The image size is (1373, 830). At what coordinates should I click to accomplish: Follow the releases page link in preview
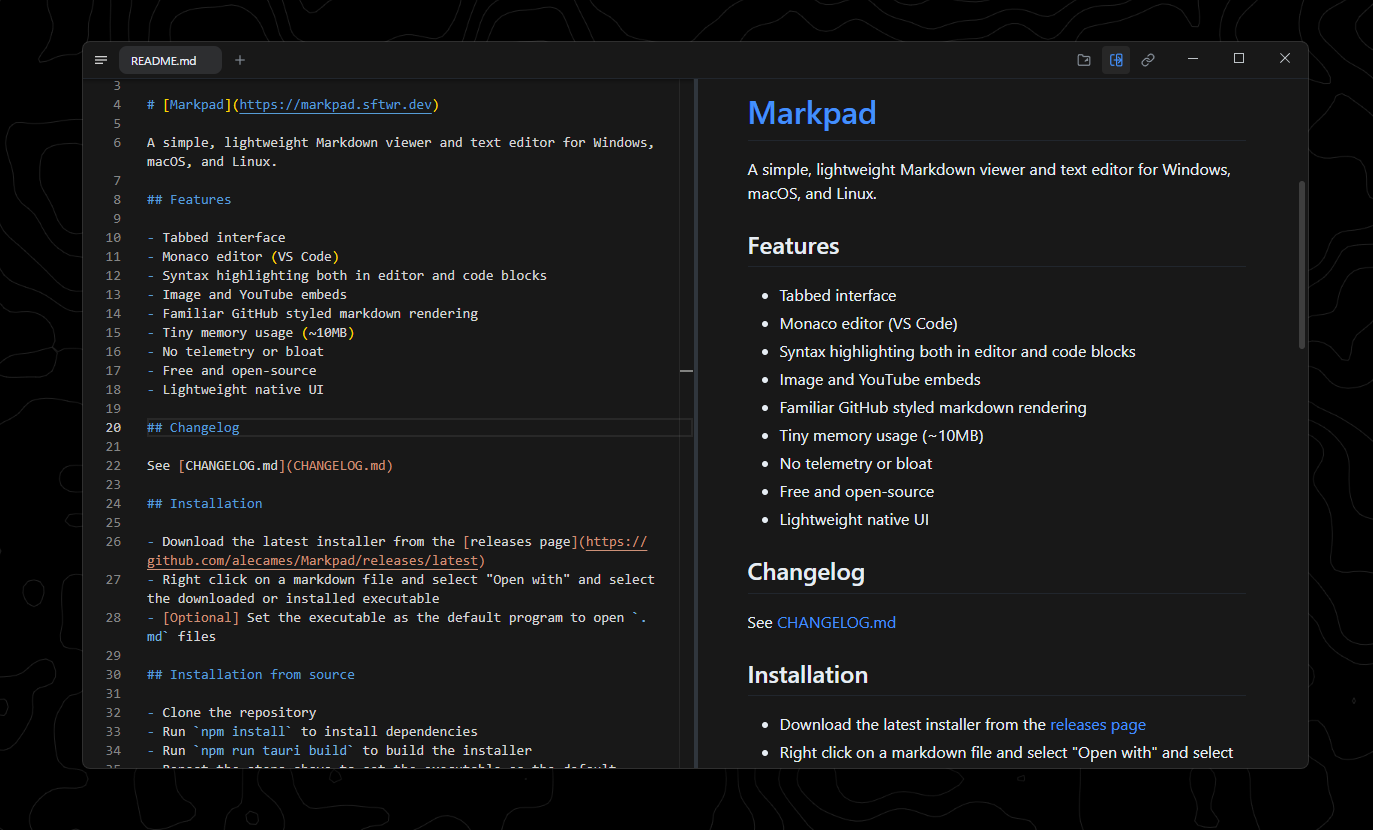pos(1098,724)
